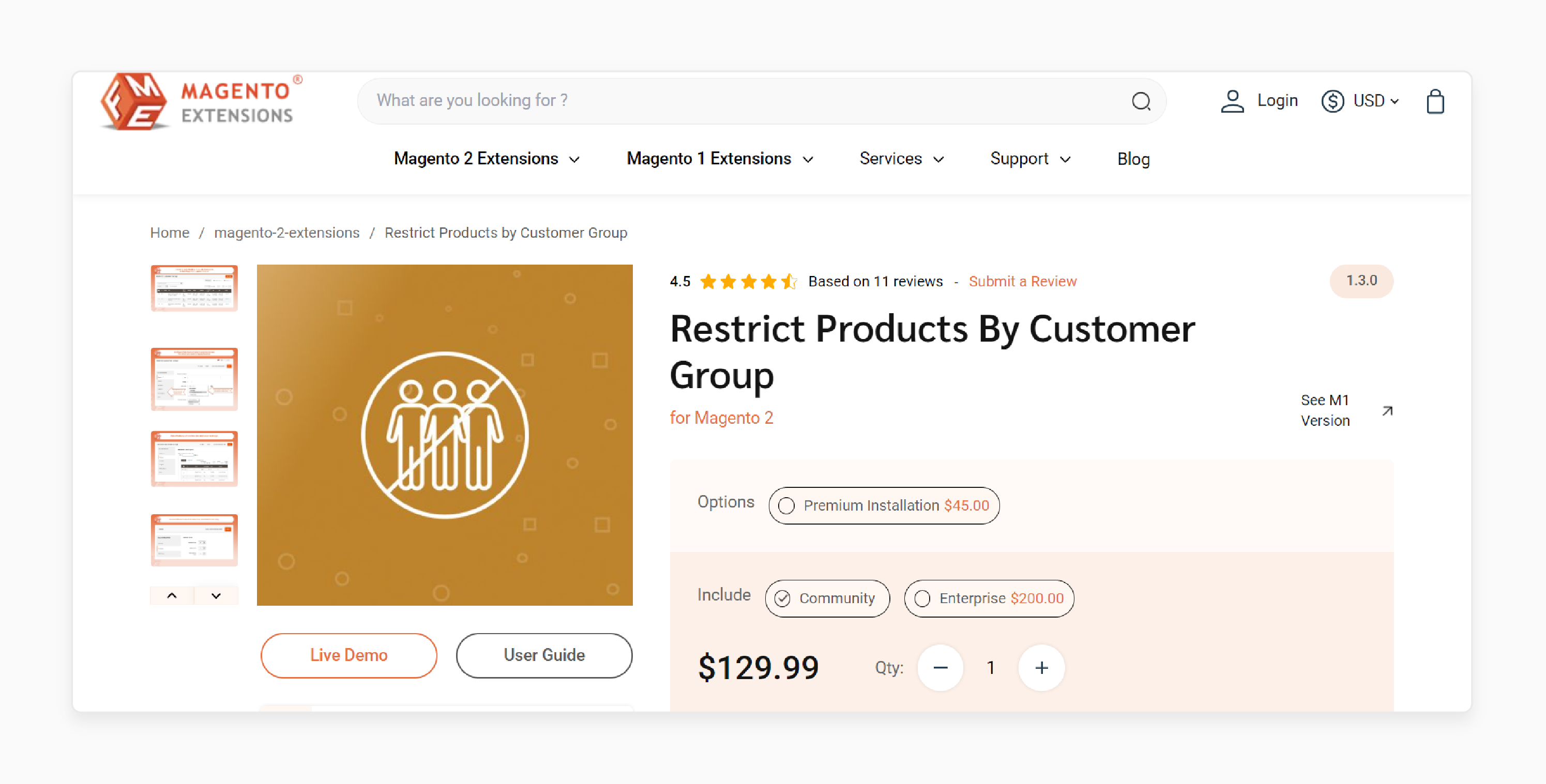Show previous thumbnails with up arrow

point(172,596)
